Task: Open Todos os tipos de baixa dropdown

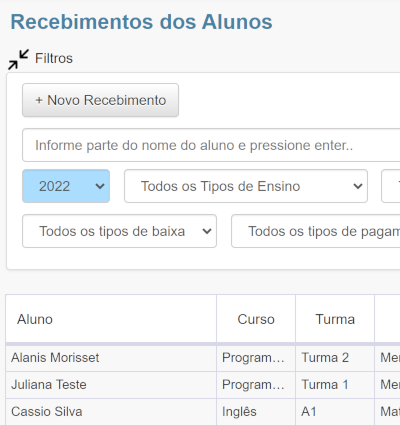Action: pyautogui.click(x=119, y=231)
